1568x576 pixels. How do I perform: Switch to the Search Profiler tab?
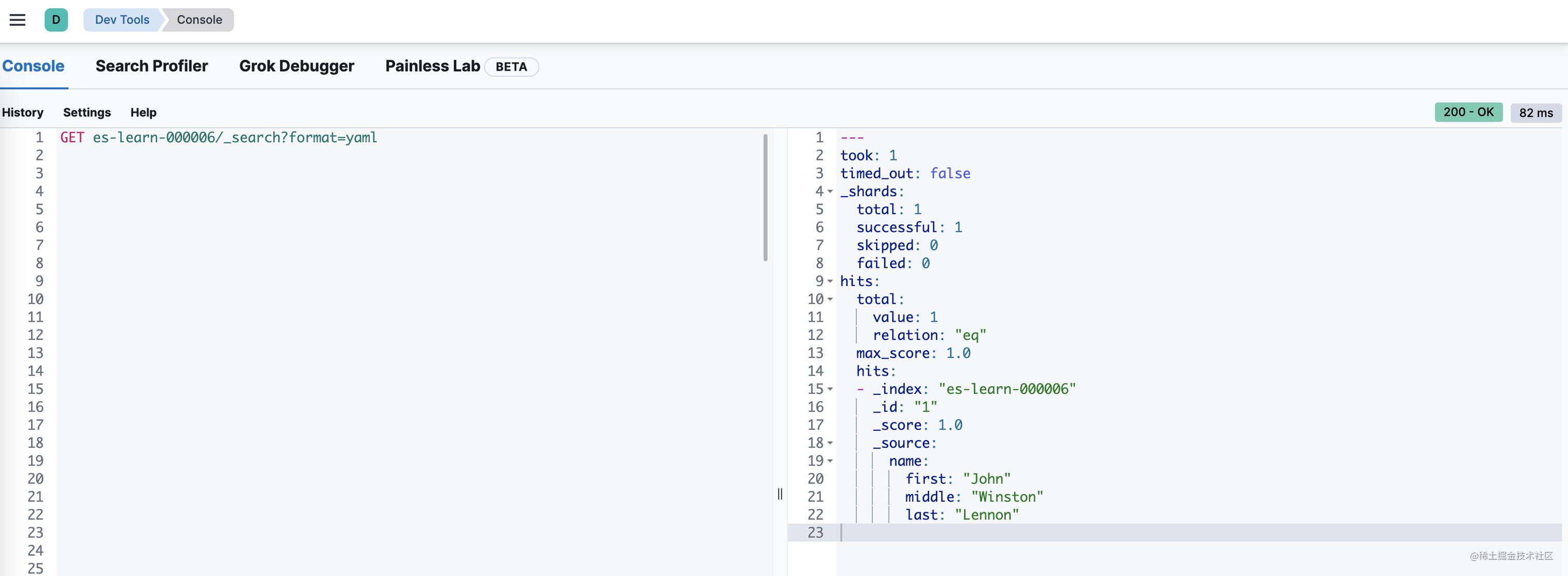coord(151,66)
